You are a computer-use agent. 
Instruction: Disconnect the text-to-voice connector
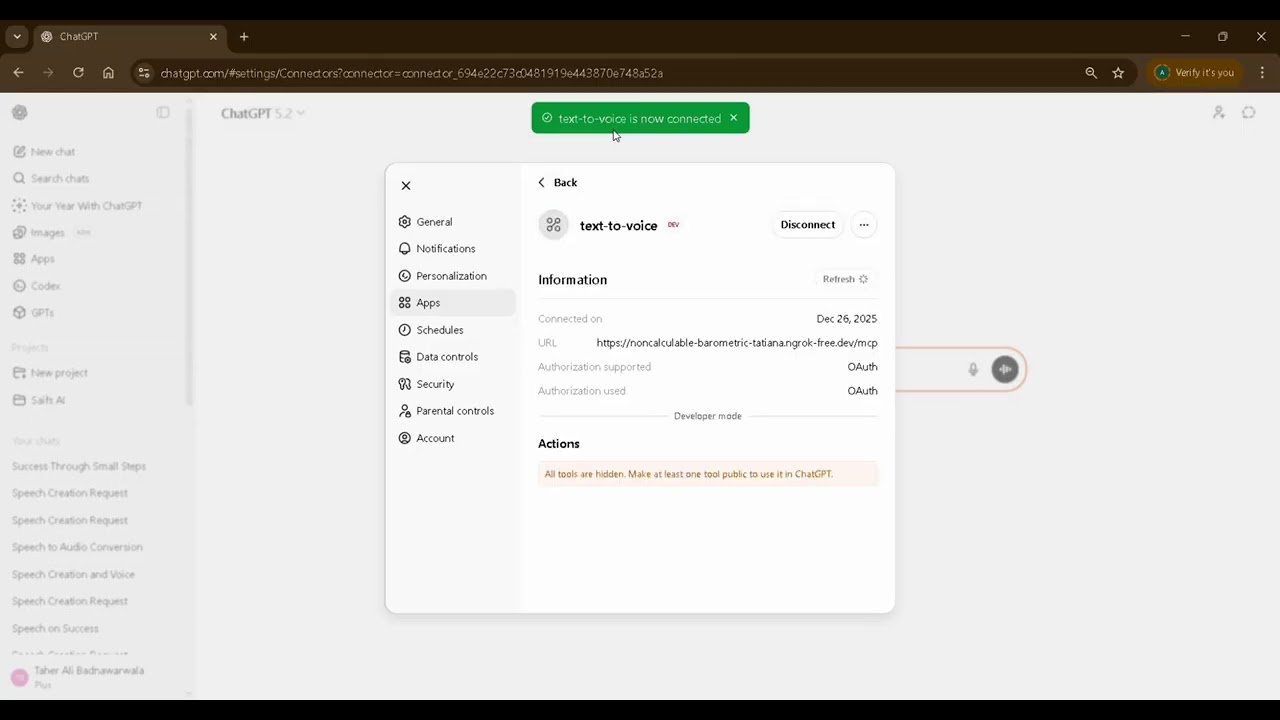point(808,225)
